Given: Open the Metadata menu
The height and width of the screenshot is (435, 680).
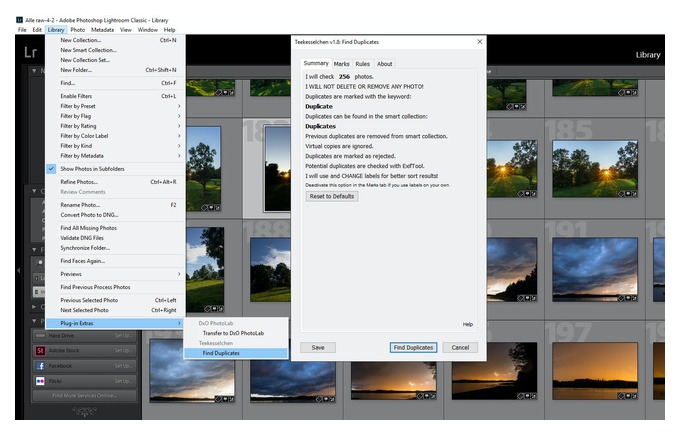Looking at the screenshot, I should pyautogui.click(x=102, y=30).
